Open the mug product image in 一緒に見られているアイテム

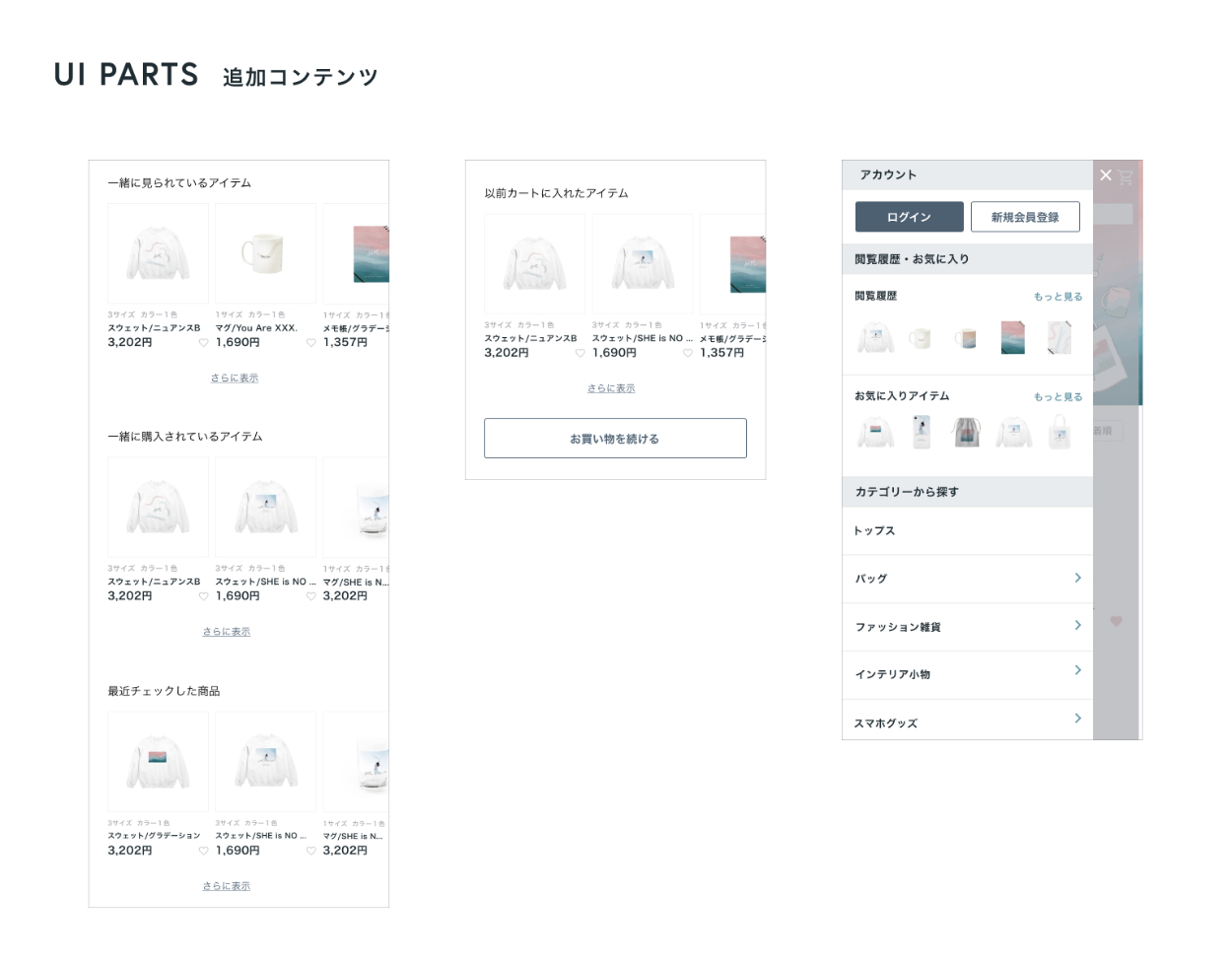(x=265, y=253)
